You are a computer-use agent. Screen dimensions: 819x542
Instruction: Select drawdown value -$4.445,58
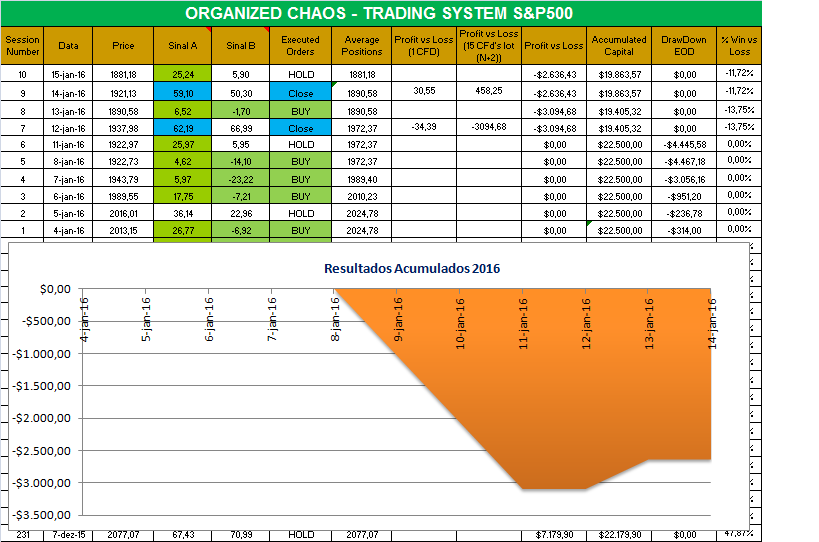[x=684, y=145]
